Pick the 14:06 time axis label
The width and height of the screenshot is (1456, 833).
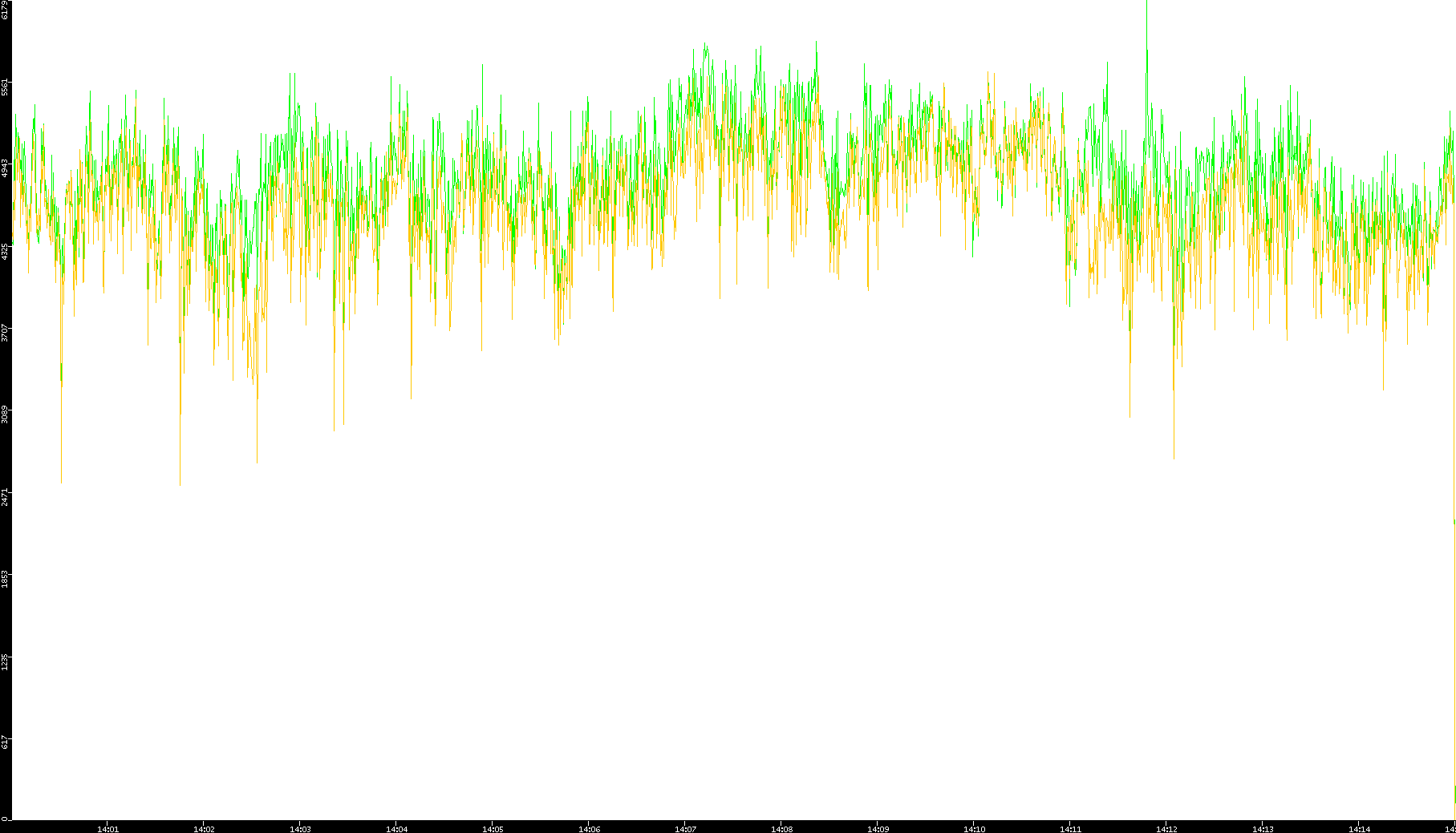(x=589, y=829)
